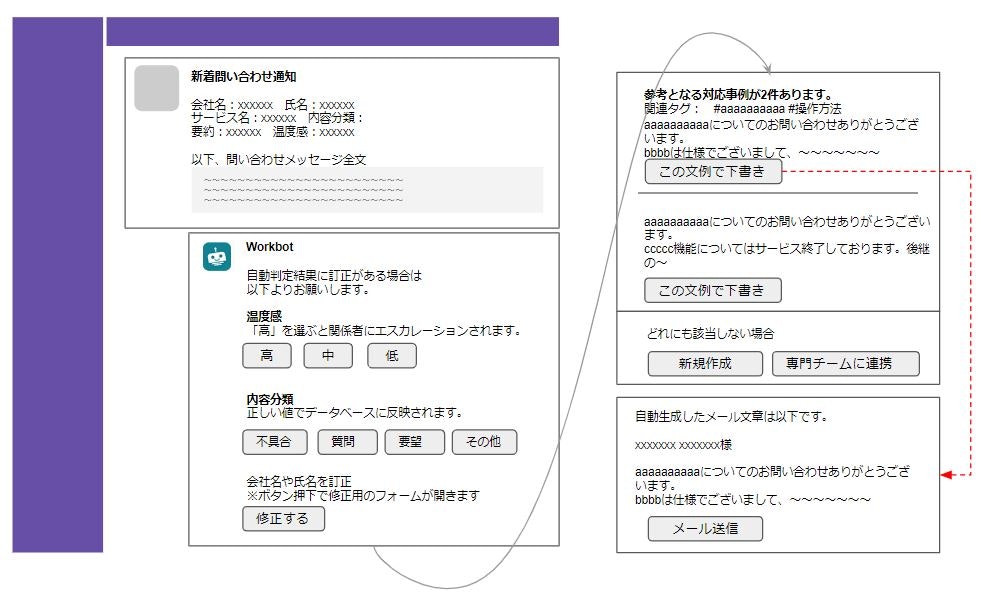The width and height of the screenshot is (1002, 609).
Task: Draft a reply with the first この文例で下書き button
Action: coord(714,171)
